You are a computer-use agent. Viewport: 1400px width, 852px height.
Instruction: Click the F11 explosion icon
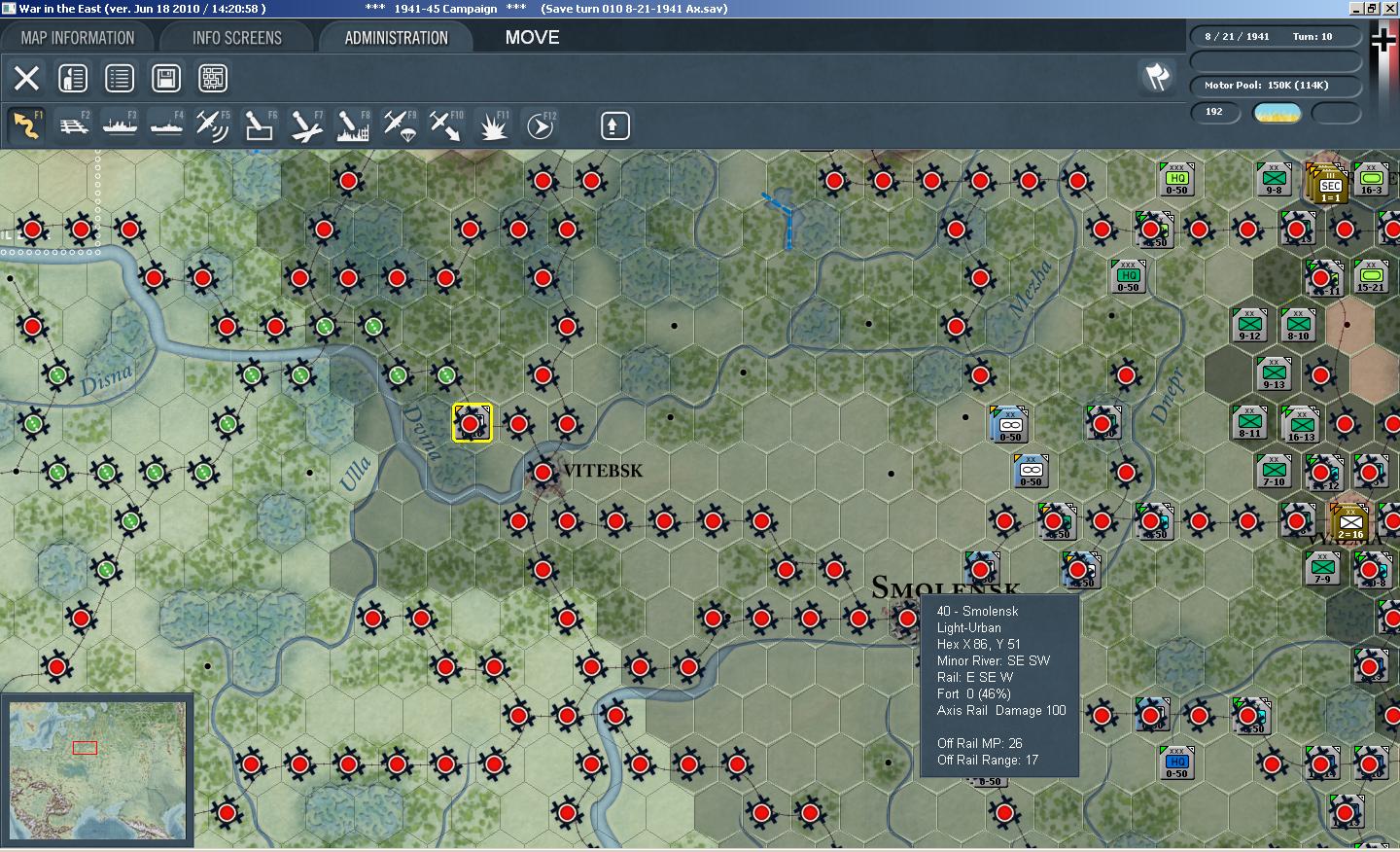point(493,125)
